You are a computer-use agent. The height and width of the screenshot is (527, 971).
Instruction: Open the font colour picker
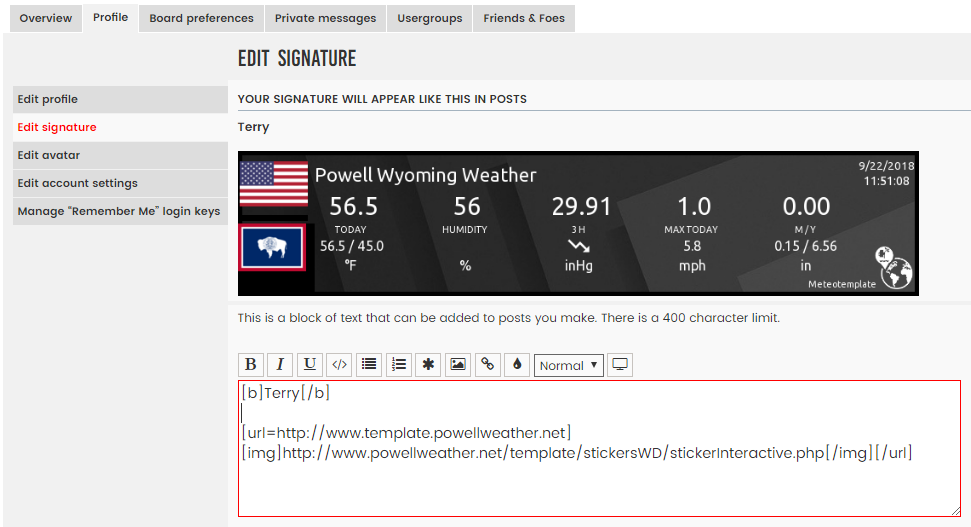coord(517,365)
